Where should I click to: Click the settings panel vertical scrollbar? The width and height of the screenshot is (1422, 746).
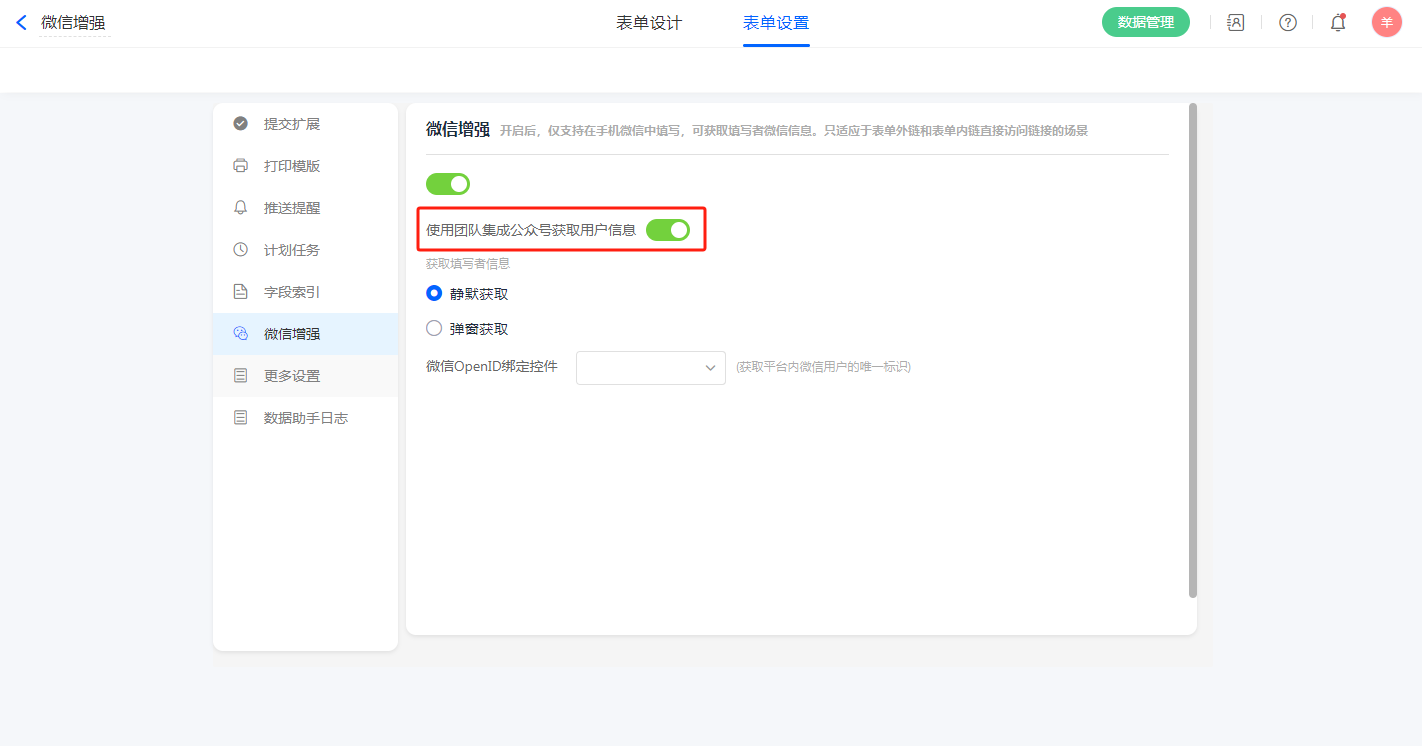[1192, 350]
